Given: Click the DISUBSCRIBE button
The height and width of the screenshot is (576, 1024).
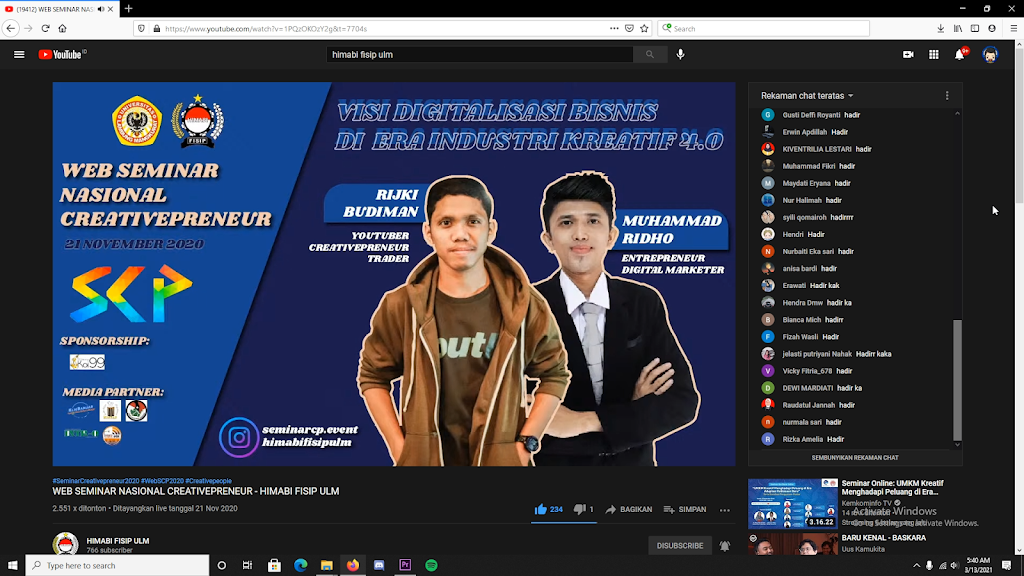Looking at the screenshot, I should [x=680, y=546].
